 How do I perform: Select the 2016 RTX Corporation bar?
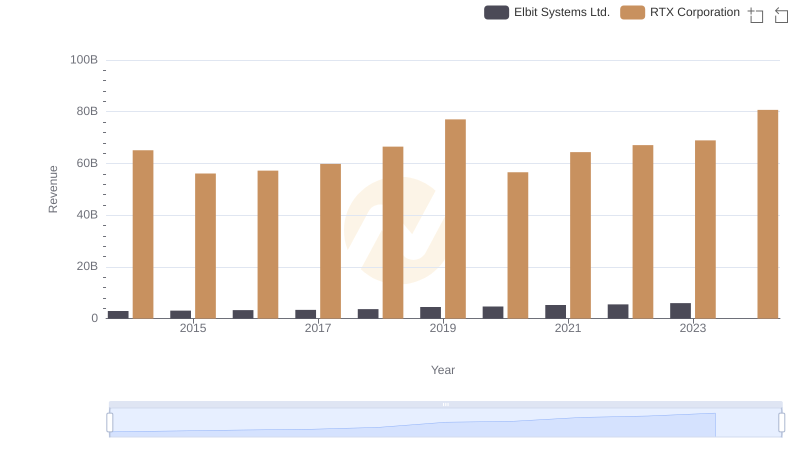[x=268, y=245]
